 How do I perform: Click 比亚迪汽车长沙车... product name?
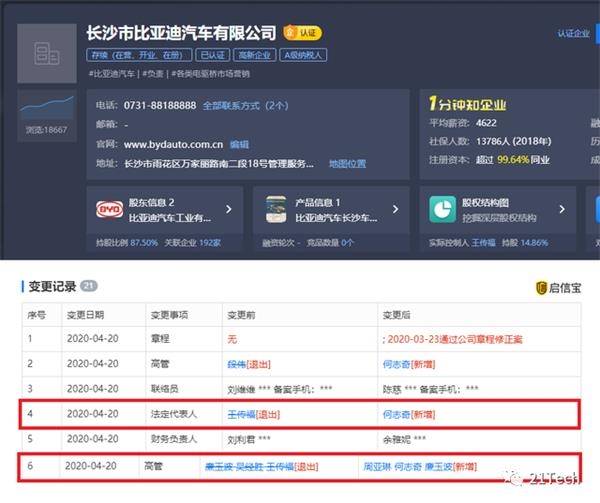[x=336, y=218]
